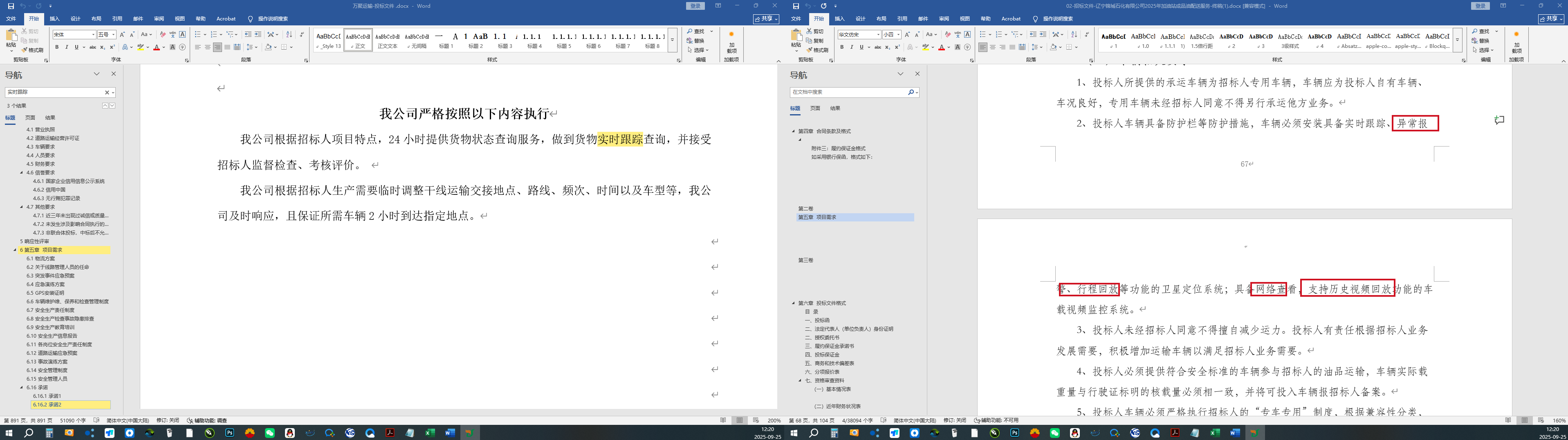This screenshot has width=1568, height=440.
Task: Open the 布局 tab in left Word window
Action: [96, 19]
